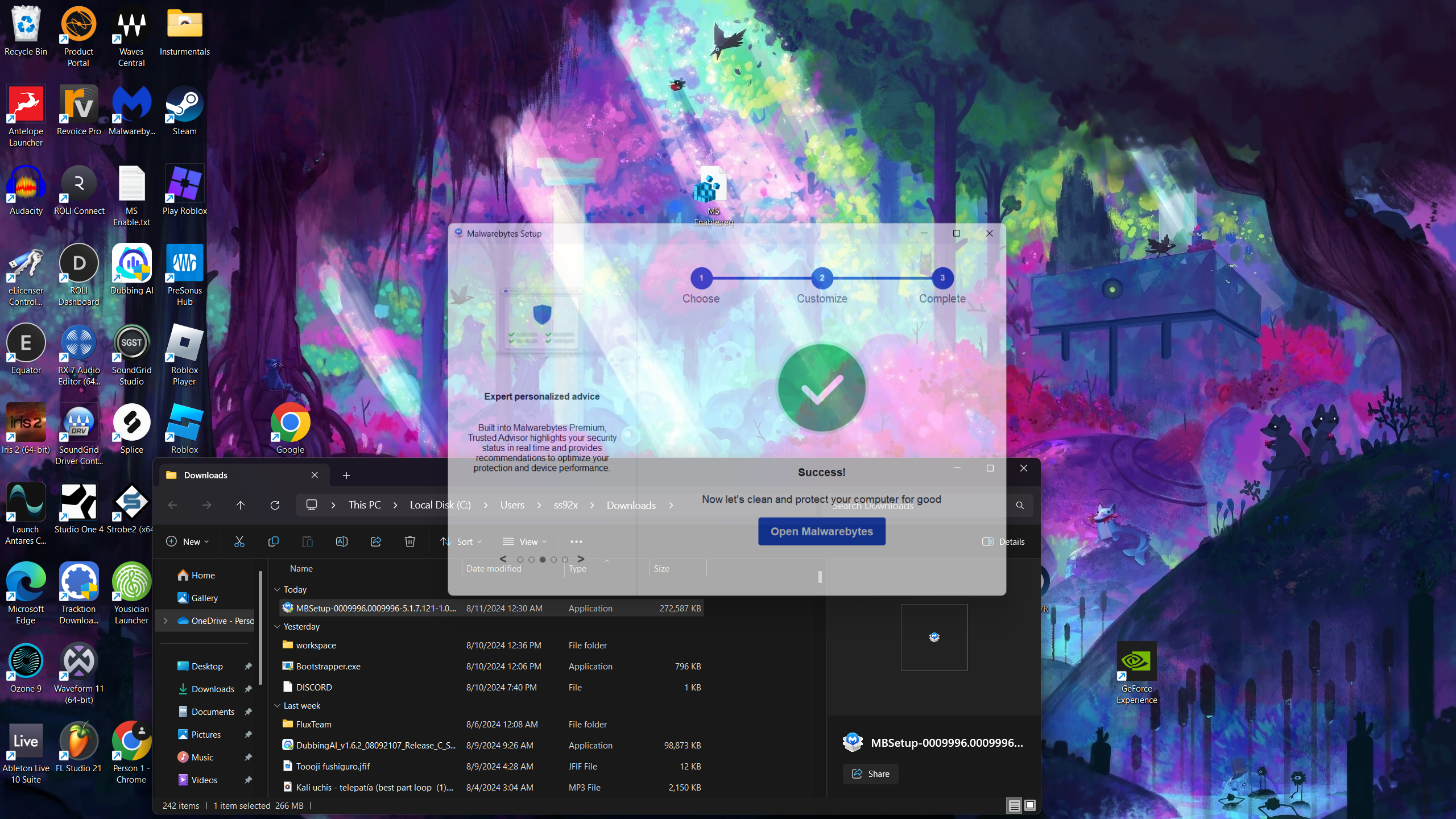This screenshot has width=1456, height=819.
Task: Expand the OneDrive - Personal tree node
Action: pyautogui.click(x=166, y=621)
